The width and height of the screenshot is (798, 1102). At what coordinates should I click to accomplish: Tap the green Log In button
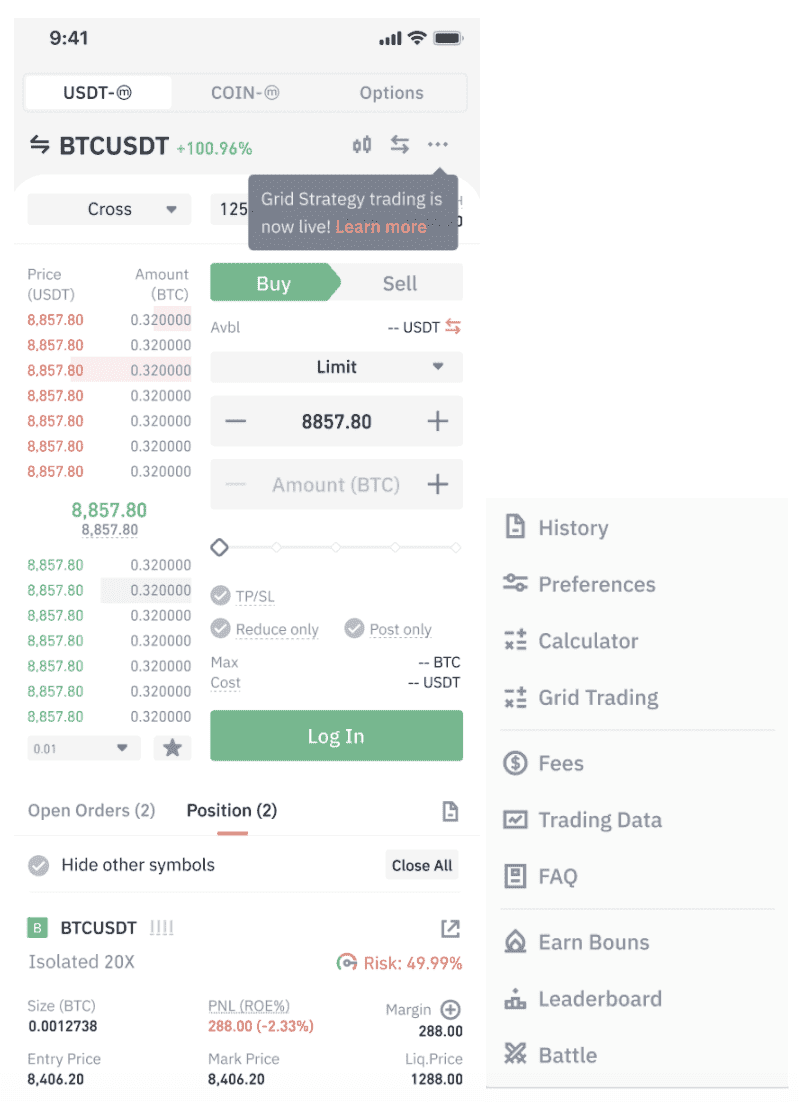coord(336,736)
